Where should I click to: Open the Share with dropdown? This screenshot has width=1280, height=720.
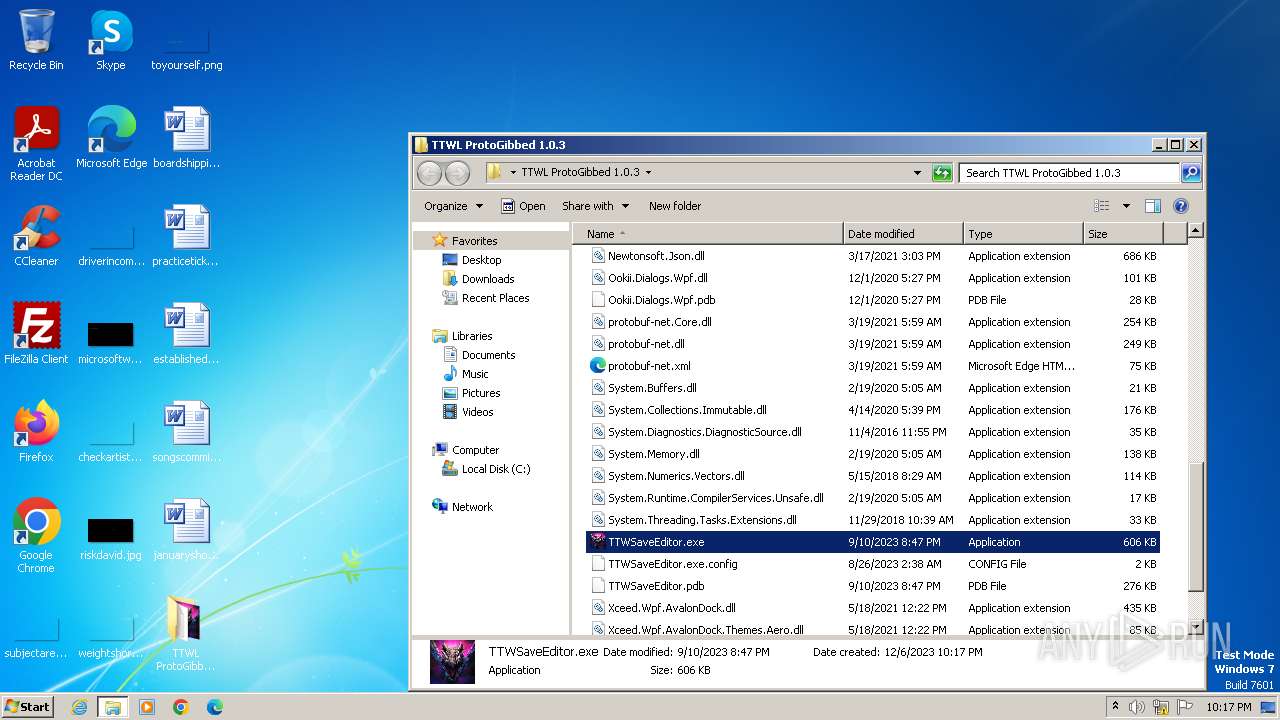pos(595,206)
